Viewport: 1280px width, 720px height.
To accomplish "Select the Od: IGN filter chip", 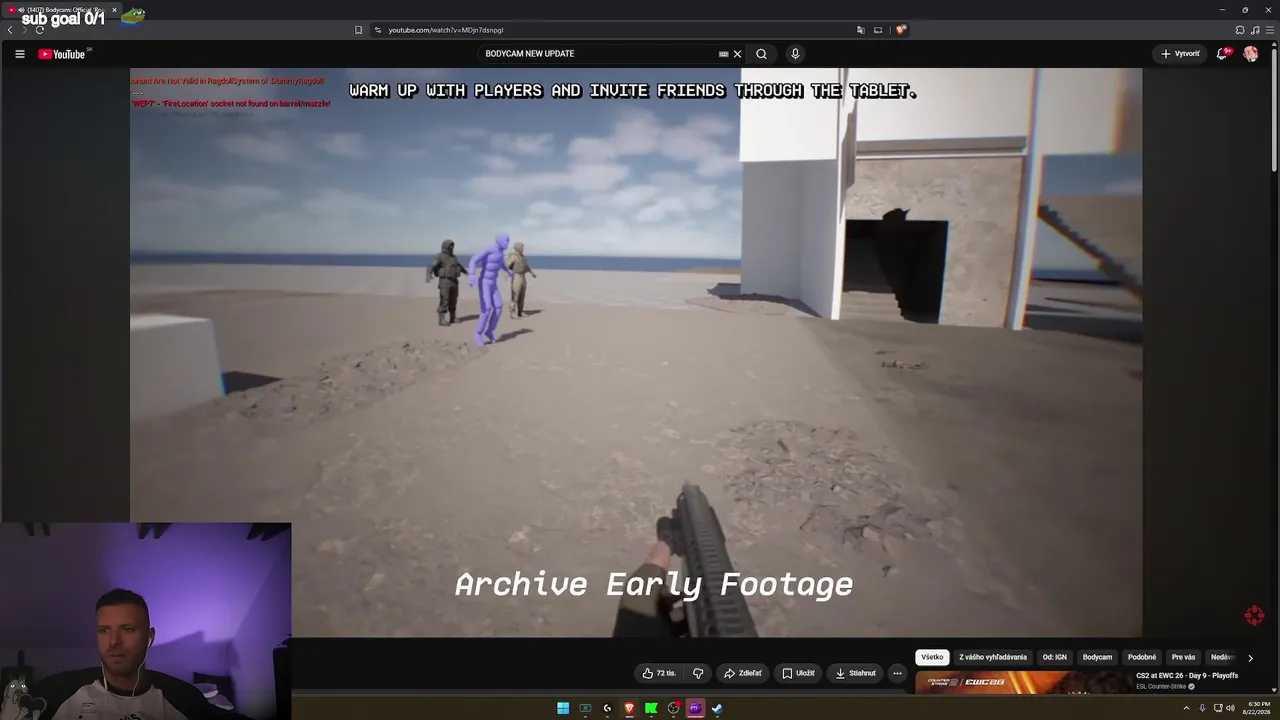I will [x=1055, y=657].
